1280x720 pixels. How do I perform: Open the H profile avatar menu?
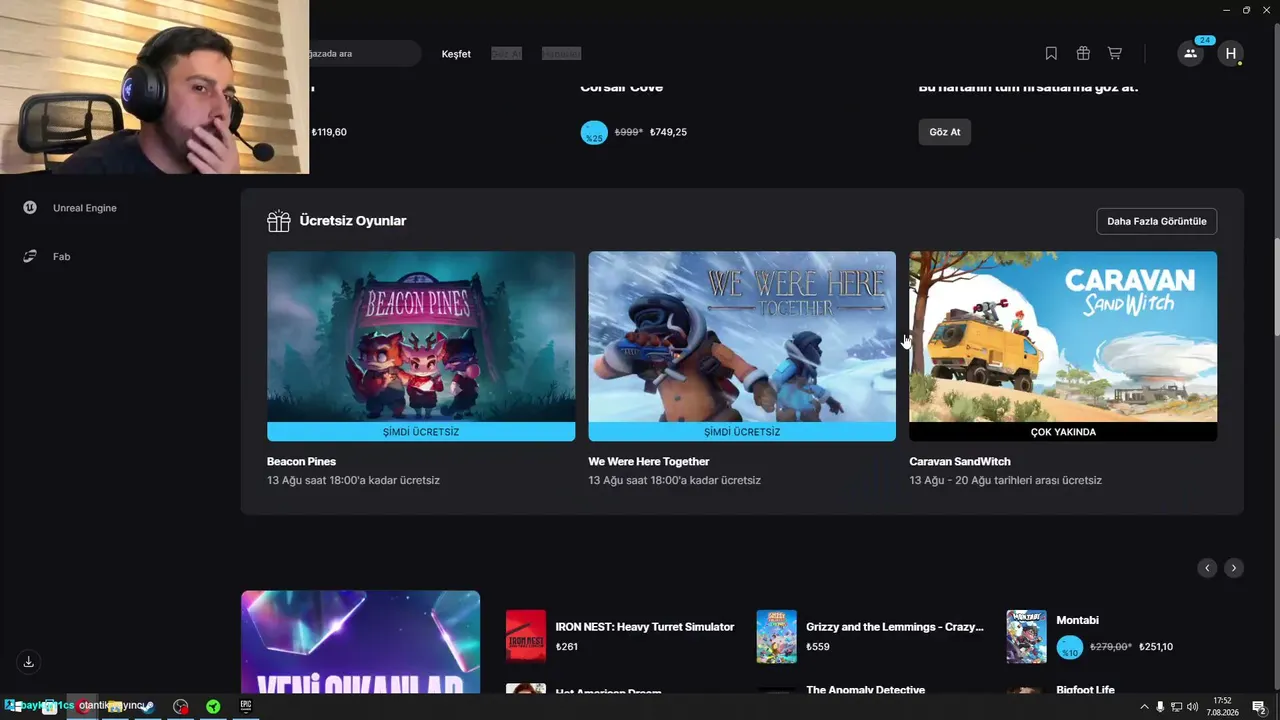[x=1231, y=54]
